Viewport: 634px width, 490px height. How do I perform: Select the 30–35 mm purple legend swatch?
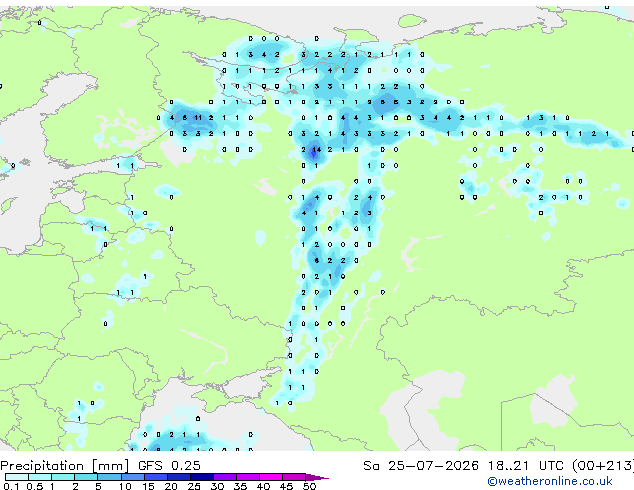(224, 477)
